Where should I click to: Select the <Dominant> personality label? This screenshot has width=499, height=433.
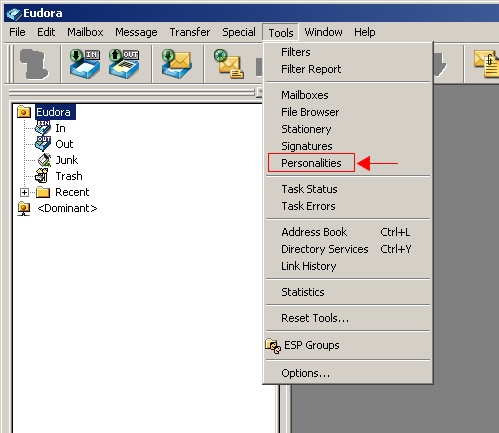point(67,208)
